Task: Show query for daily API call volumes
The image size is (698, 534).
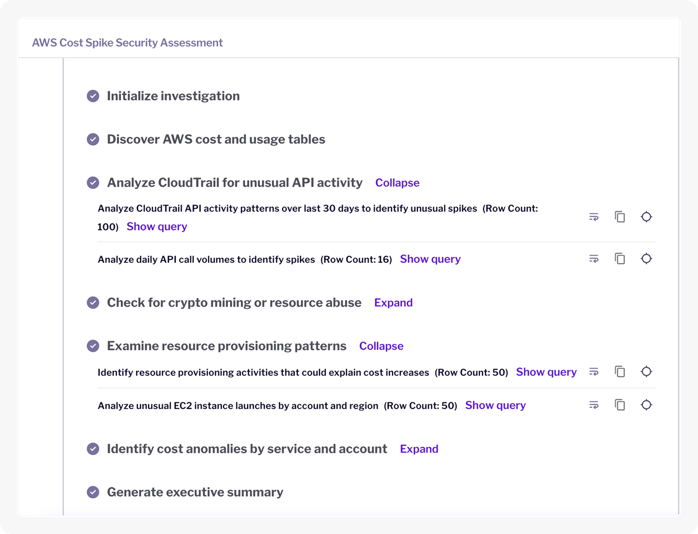Action: tap(430, 259)
